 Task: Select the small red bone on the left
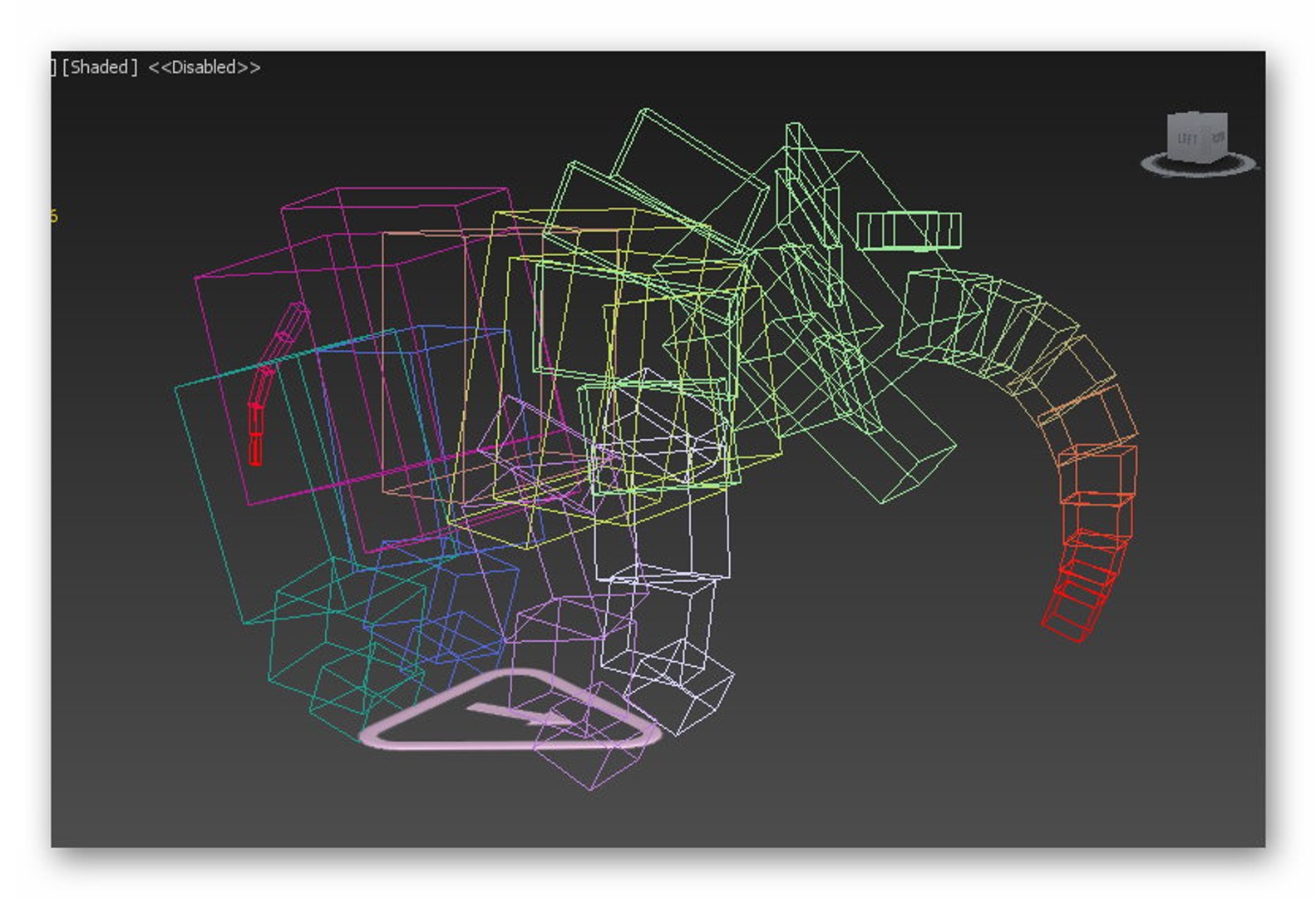(x=256, y=432)
